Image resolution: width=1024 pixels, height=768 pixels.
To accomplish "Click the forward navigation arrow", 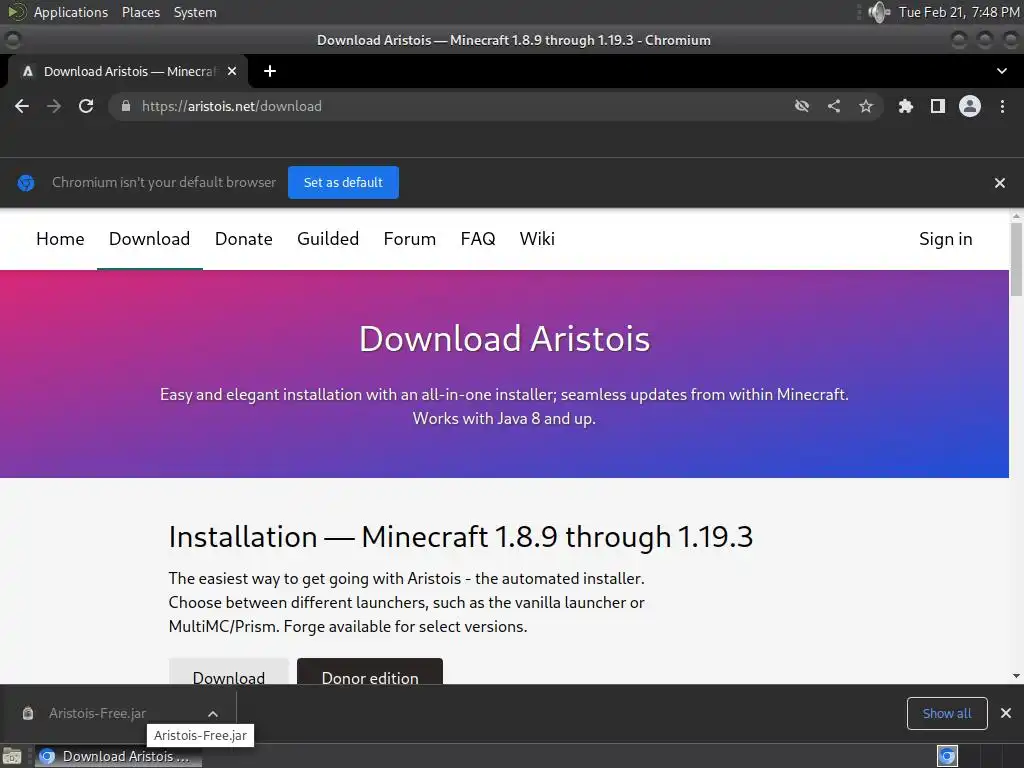I will tap(54, 106).
